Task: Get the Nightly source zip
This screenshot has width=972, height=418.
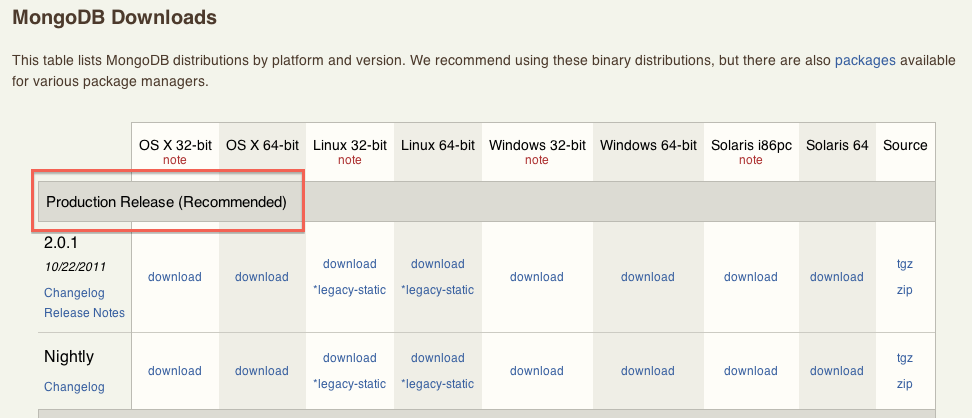Action: (x=905, y=384)
